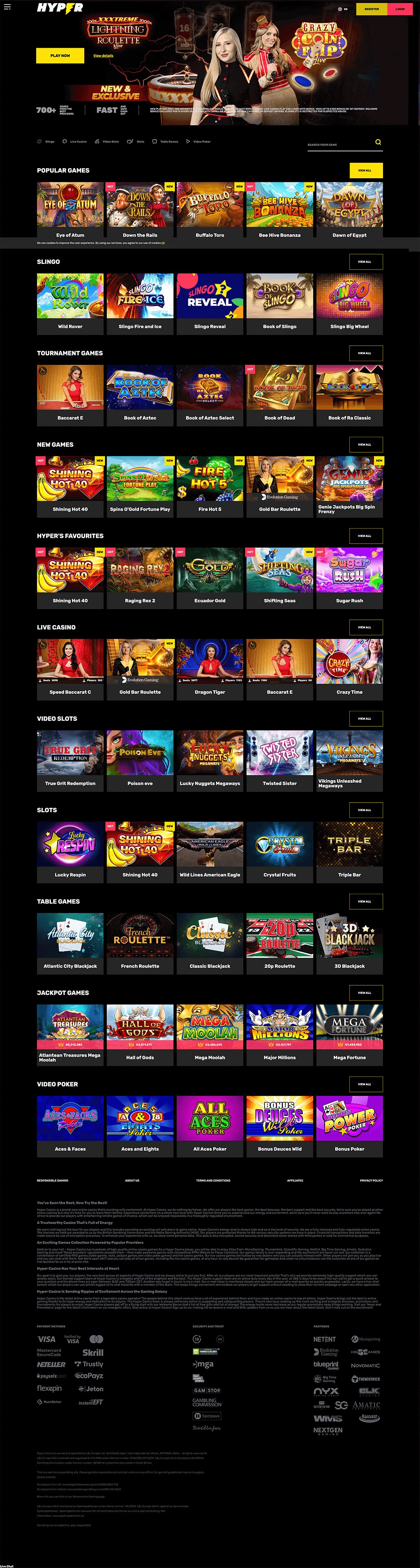
Task: Click the search magnifier icon
Action: coord(378,142)
